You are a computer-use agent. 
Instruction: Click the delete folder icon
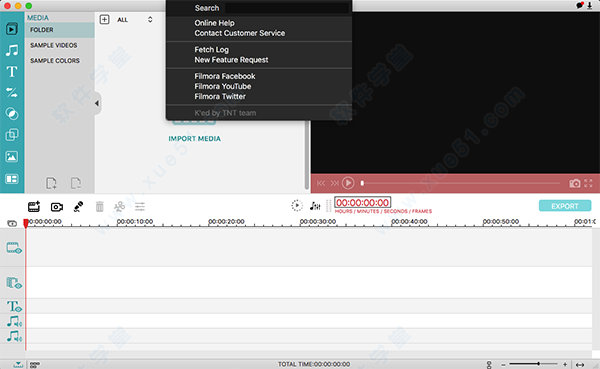76,183
